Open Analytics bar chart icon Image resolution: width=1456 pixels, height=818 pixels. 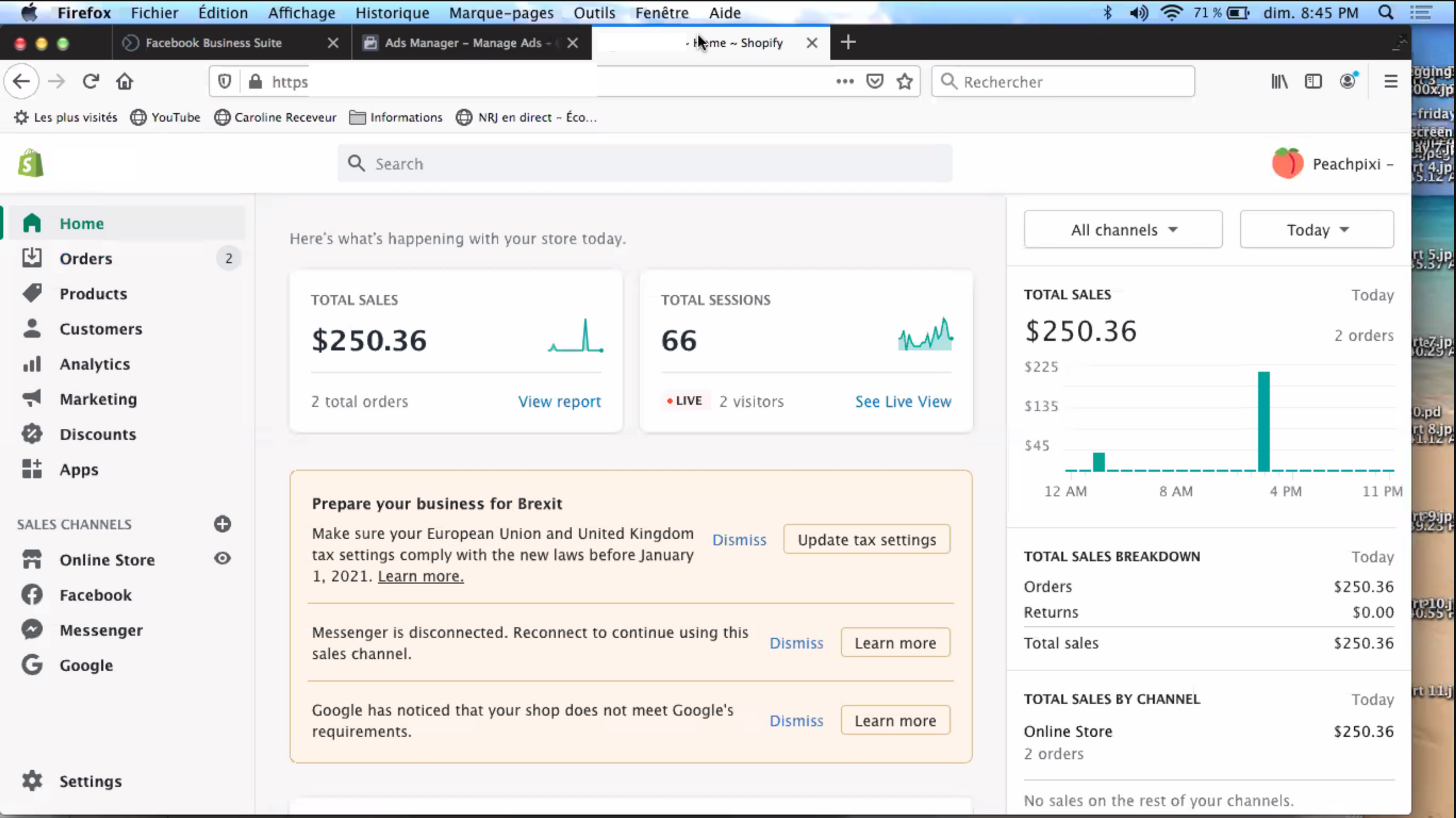pos(32,364)
